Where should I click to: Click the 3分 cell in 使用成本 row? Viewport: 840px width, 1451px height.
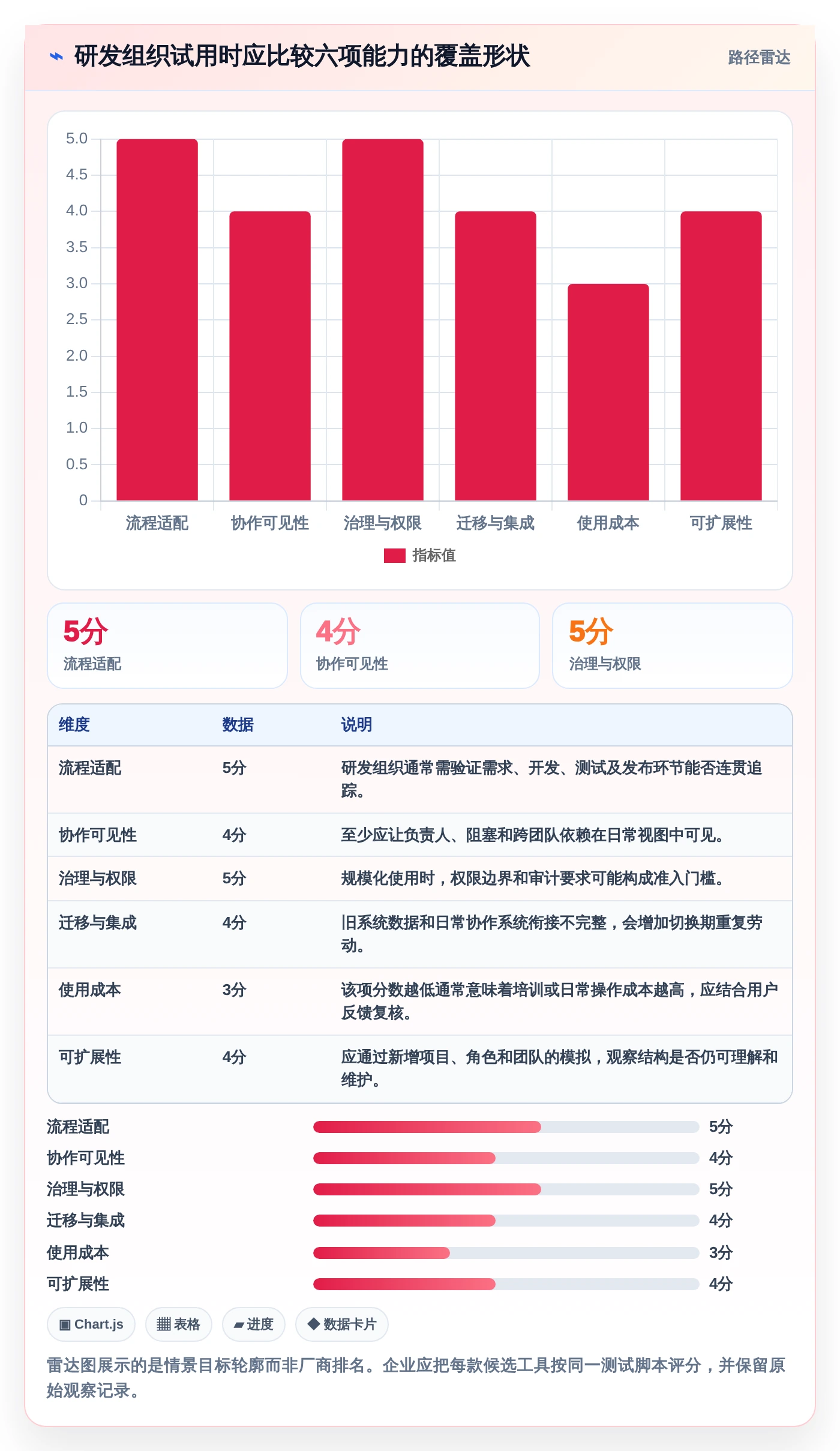235,990
